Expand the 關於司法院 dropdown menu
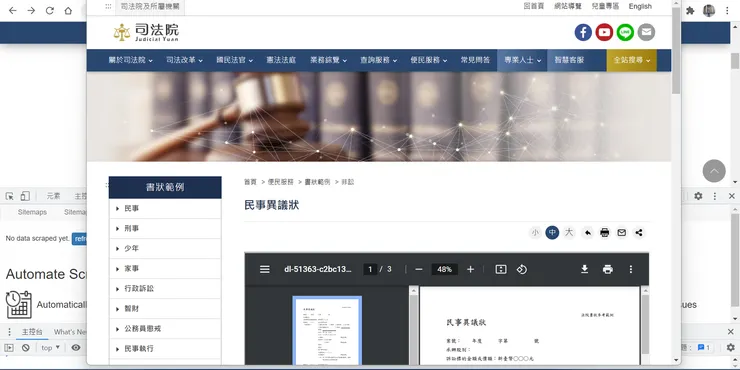The image size is (740, 370). click(131, 60)
